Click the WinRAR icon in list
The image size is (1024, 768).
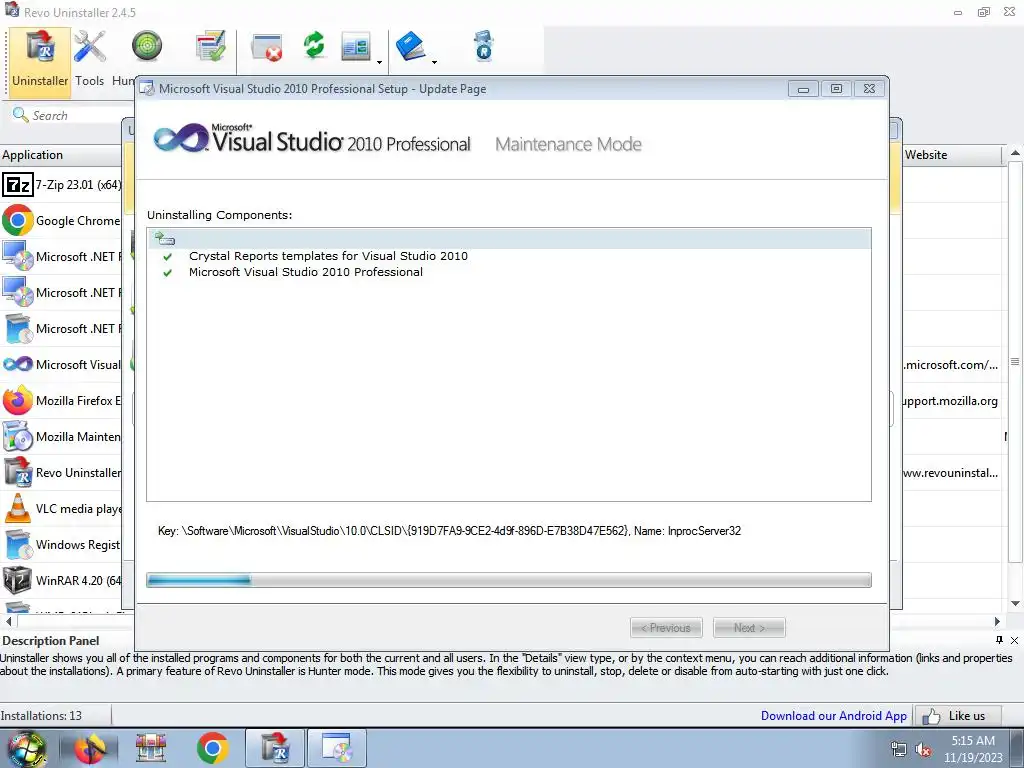18,580
